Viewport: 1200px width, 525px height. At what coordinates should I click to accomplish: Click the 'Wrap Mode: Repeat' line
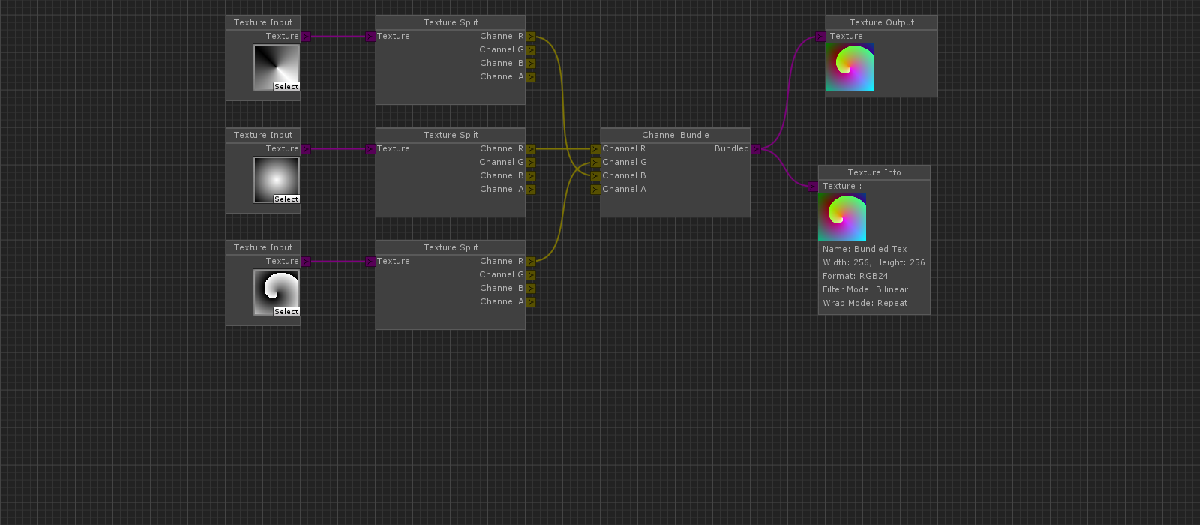(865, 302)
